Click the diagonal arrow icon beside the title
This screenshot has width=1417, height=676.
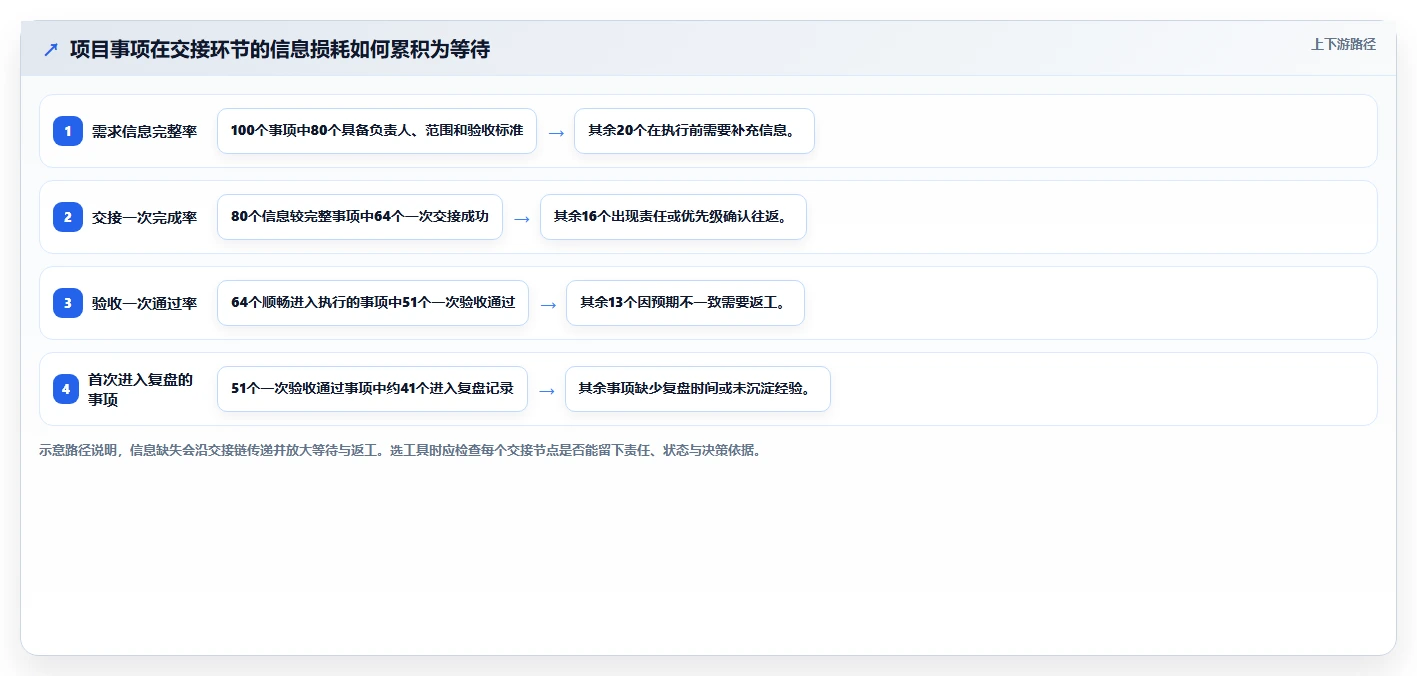pos(51,49)
